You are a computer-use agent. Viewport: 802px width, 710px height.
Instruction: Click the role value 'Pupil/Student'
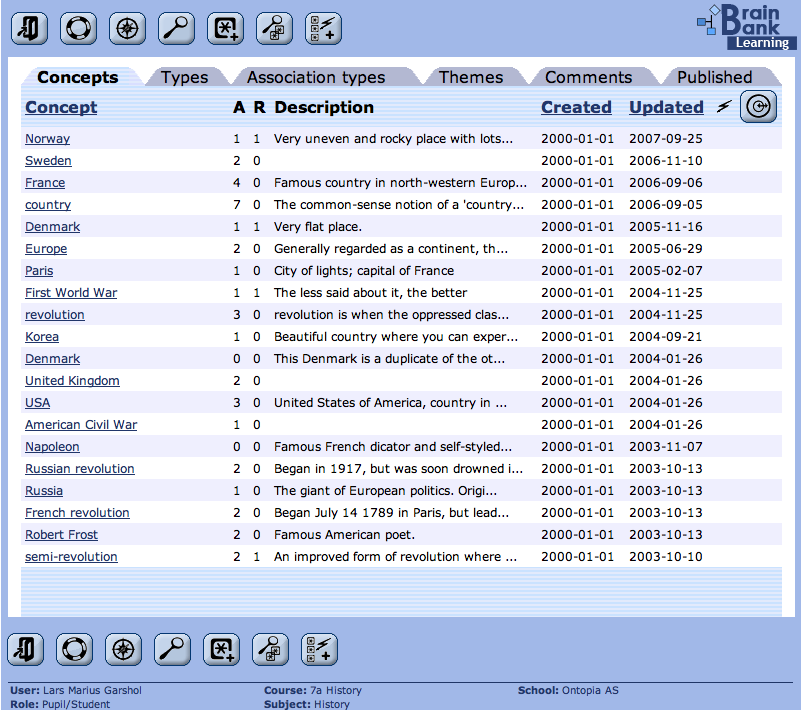tap(76, 704)
